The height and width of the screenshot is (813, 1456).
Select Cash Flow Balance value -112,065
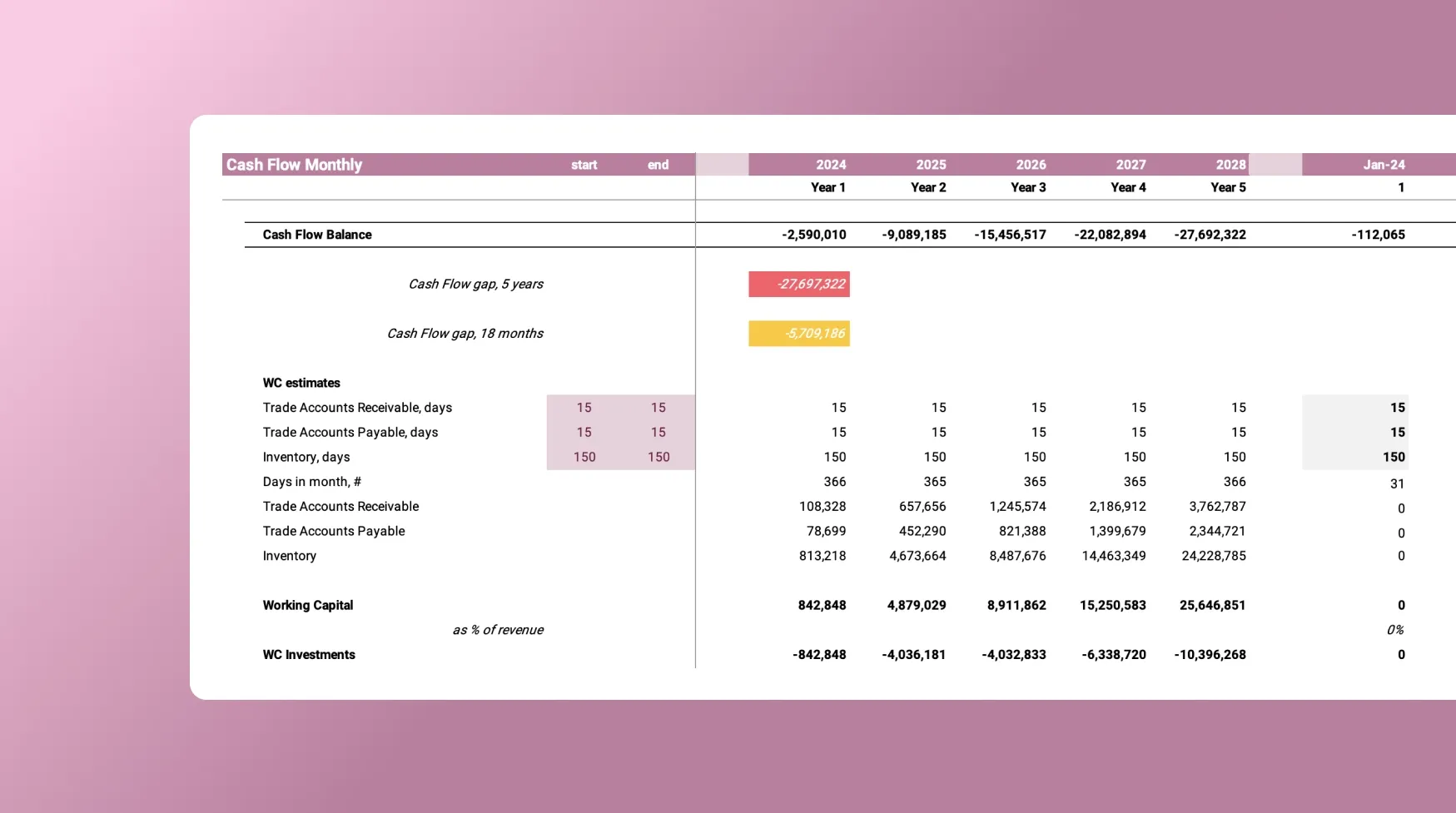[1378, 235]
